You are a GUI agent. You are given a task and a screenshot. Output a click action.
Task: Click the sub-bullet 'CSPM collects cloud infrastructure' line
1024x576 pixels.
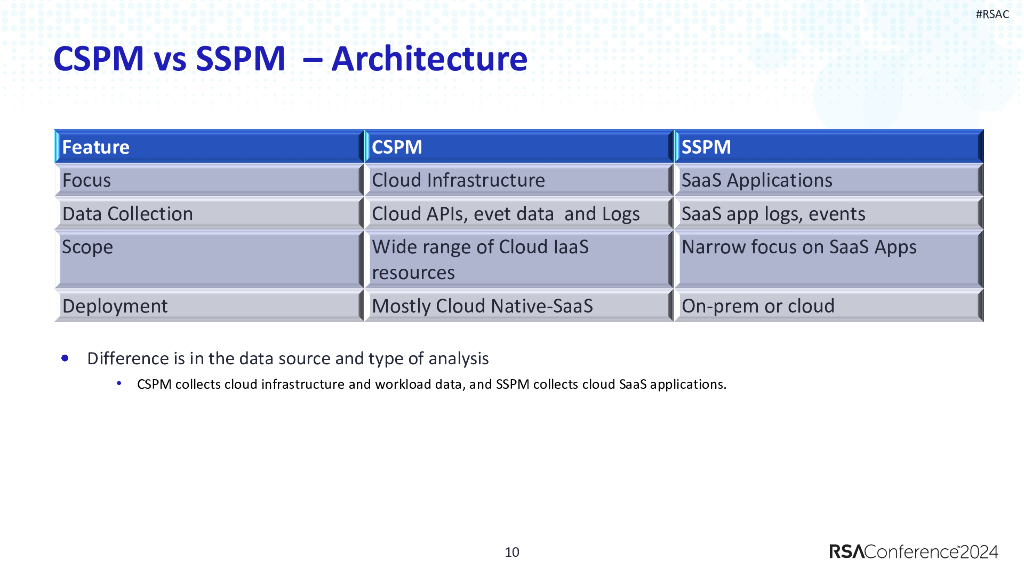[432, 385]
